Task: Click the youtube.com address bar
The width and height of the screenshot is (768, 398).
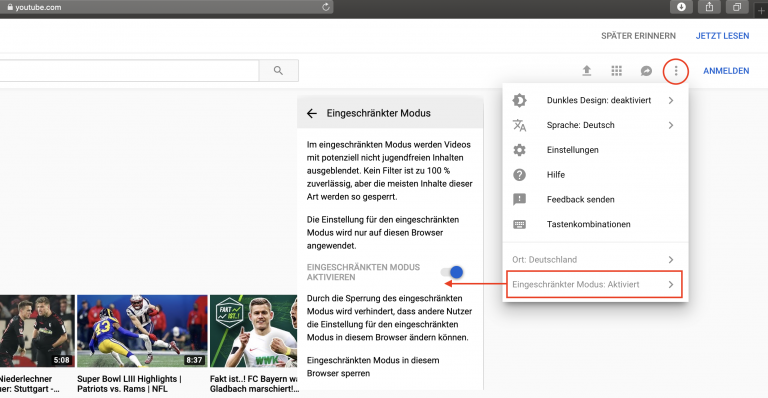Action: pos(167,7)
